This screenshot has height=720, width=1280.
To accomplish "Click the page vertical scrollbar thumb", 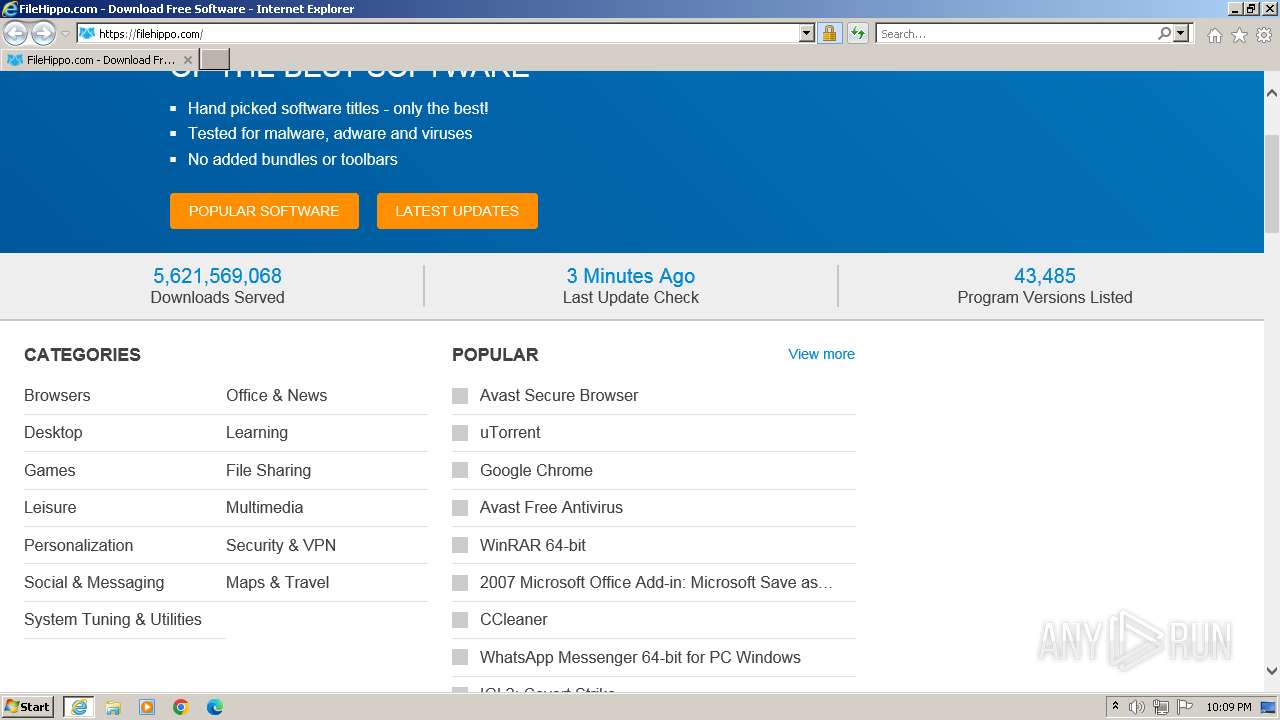I will coord(1272,183).
